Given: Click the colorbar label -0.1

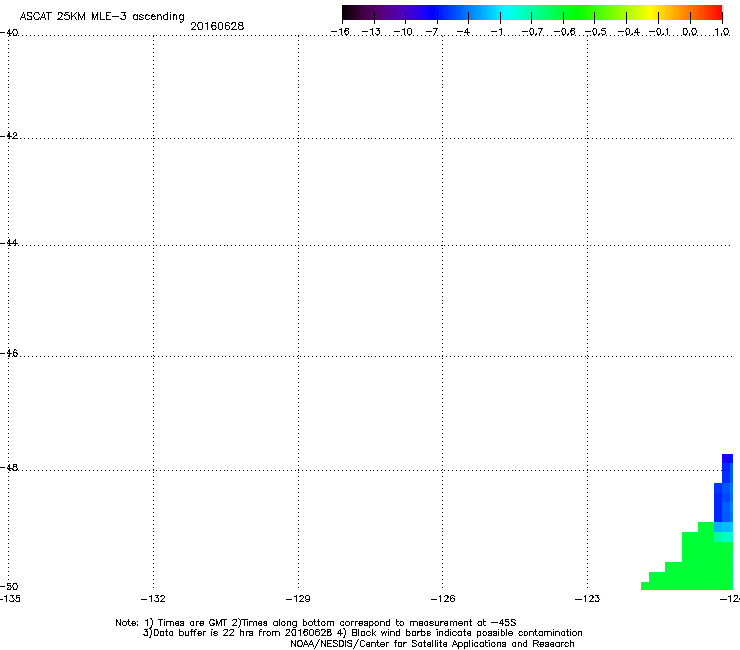Looking at the screenshot, I should [x=659, y=32].
